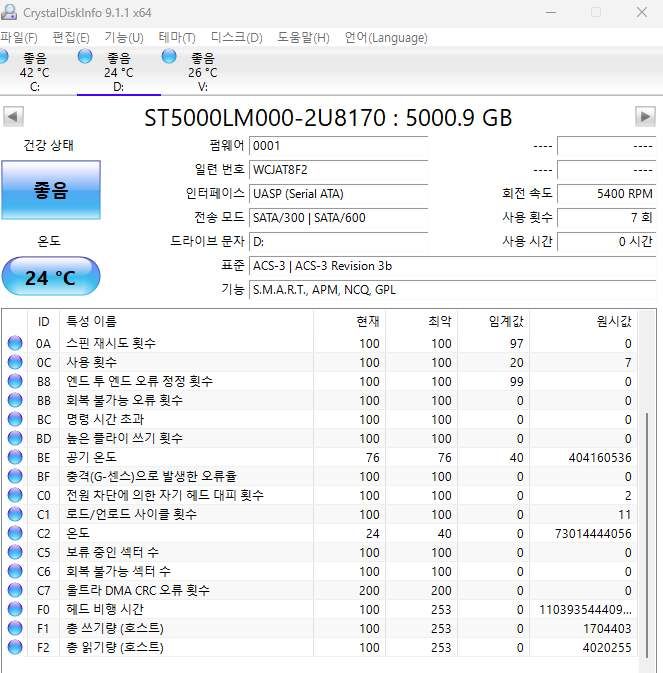This screenshot has width=663, height=673.
Task: Click the firmware field showing 0001
Action: [338, 146]
